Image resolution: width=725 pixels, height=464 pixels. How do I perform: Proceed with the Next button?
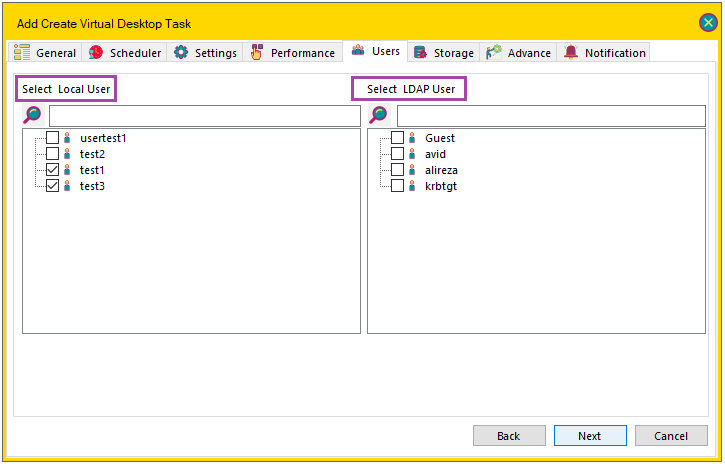pos(590,436)
